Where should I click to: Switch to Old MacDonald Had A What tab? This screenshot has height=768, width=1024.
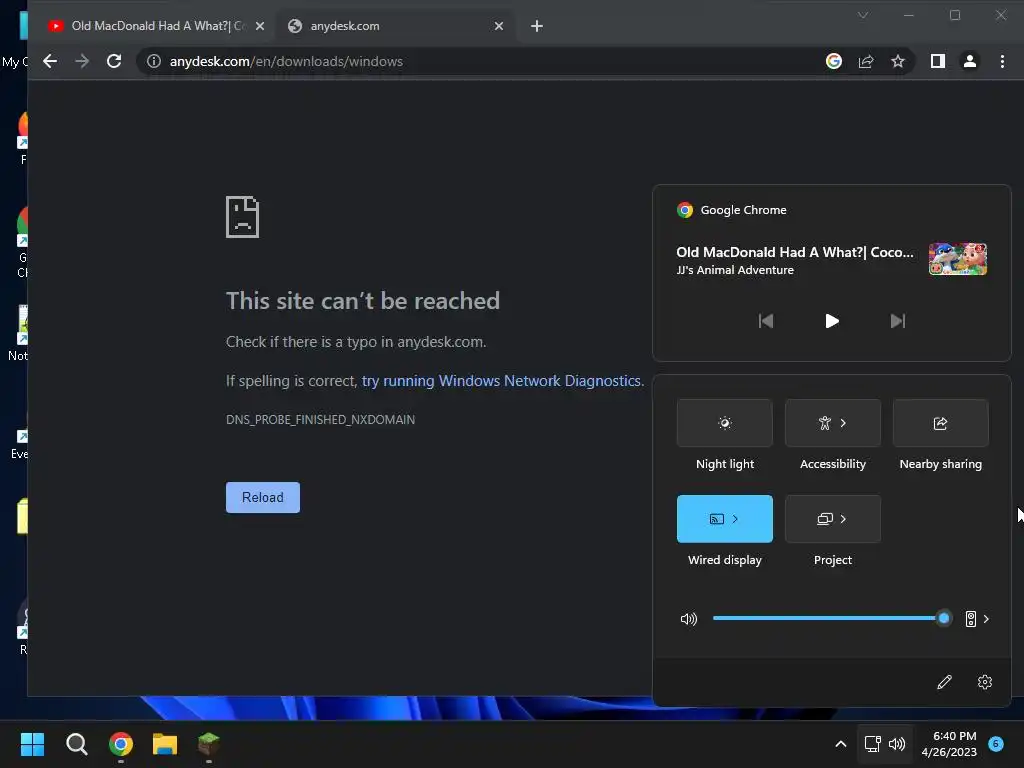pos(157,26)
